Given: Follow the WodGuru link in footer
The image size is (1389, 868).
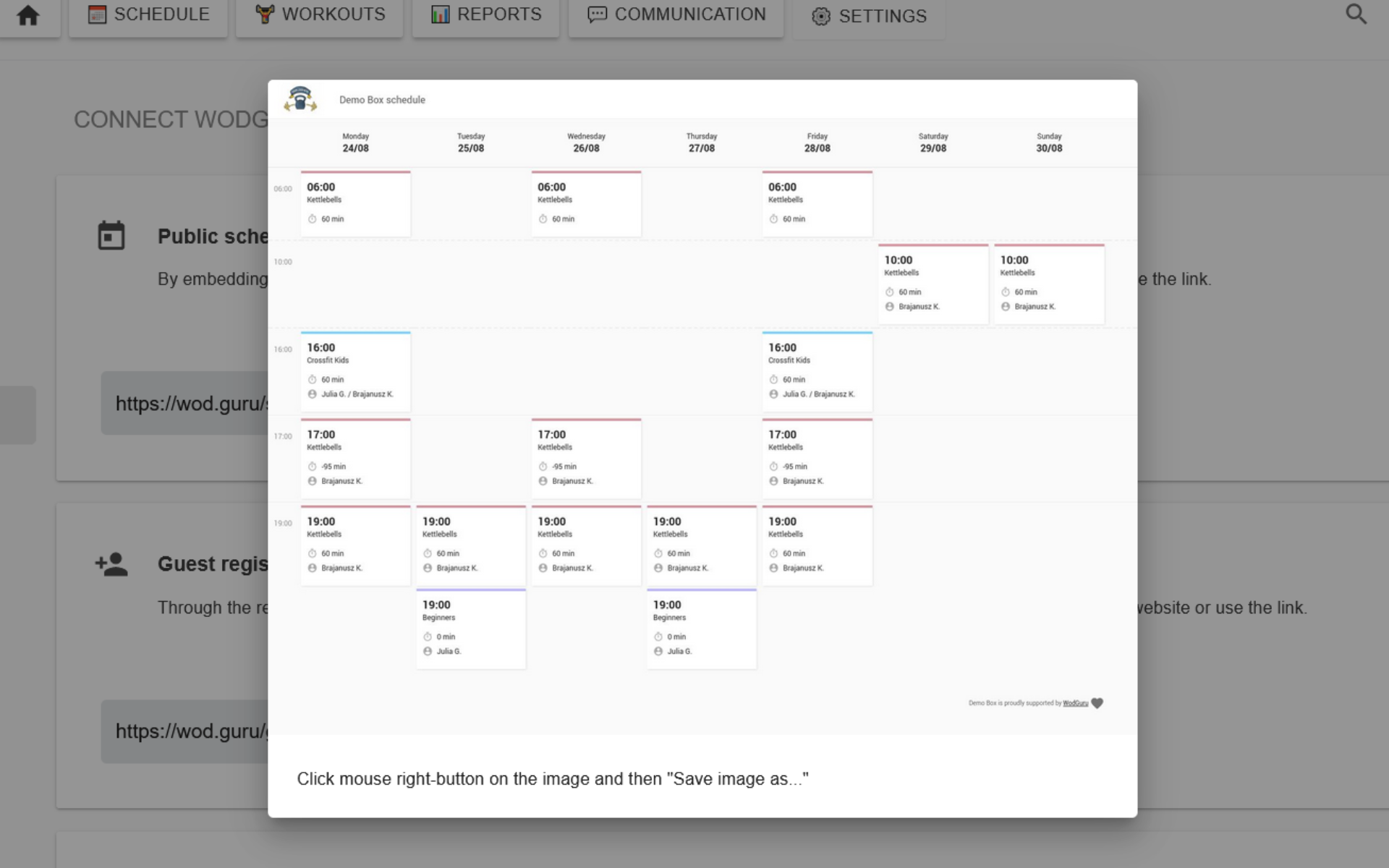Looking at the screenshot, I should point(1075,703).
